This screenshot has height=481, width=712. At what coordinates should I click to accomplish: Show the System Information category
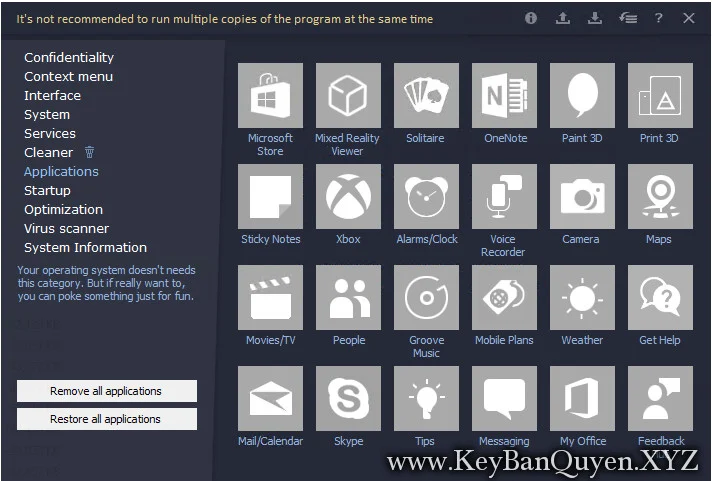[x=85, y=248]
